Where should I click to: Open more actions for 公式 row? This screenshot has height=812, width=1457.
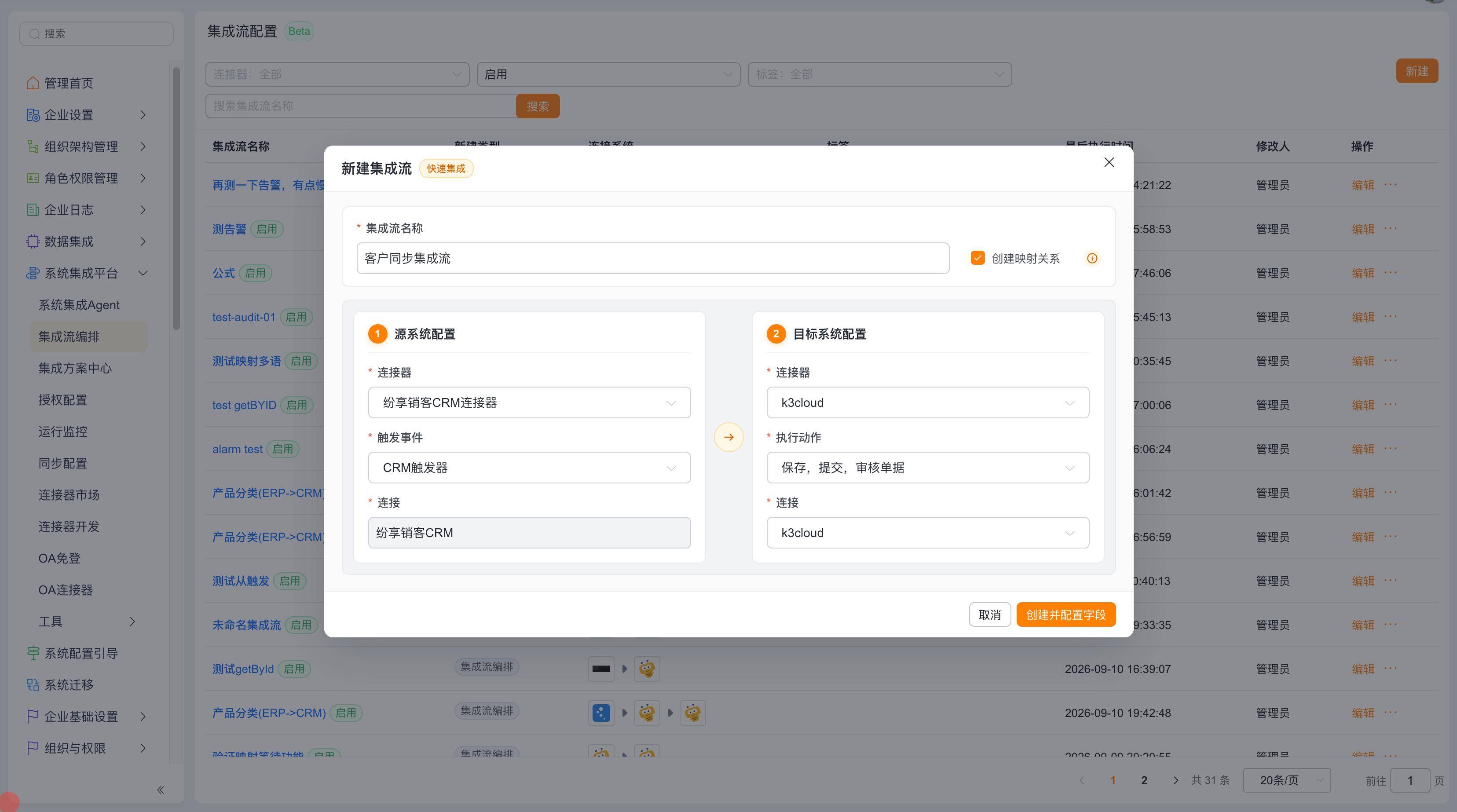(1391, 273)
